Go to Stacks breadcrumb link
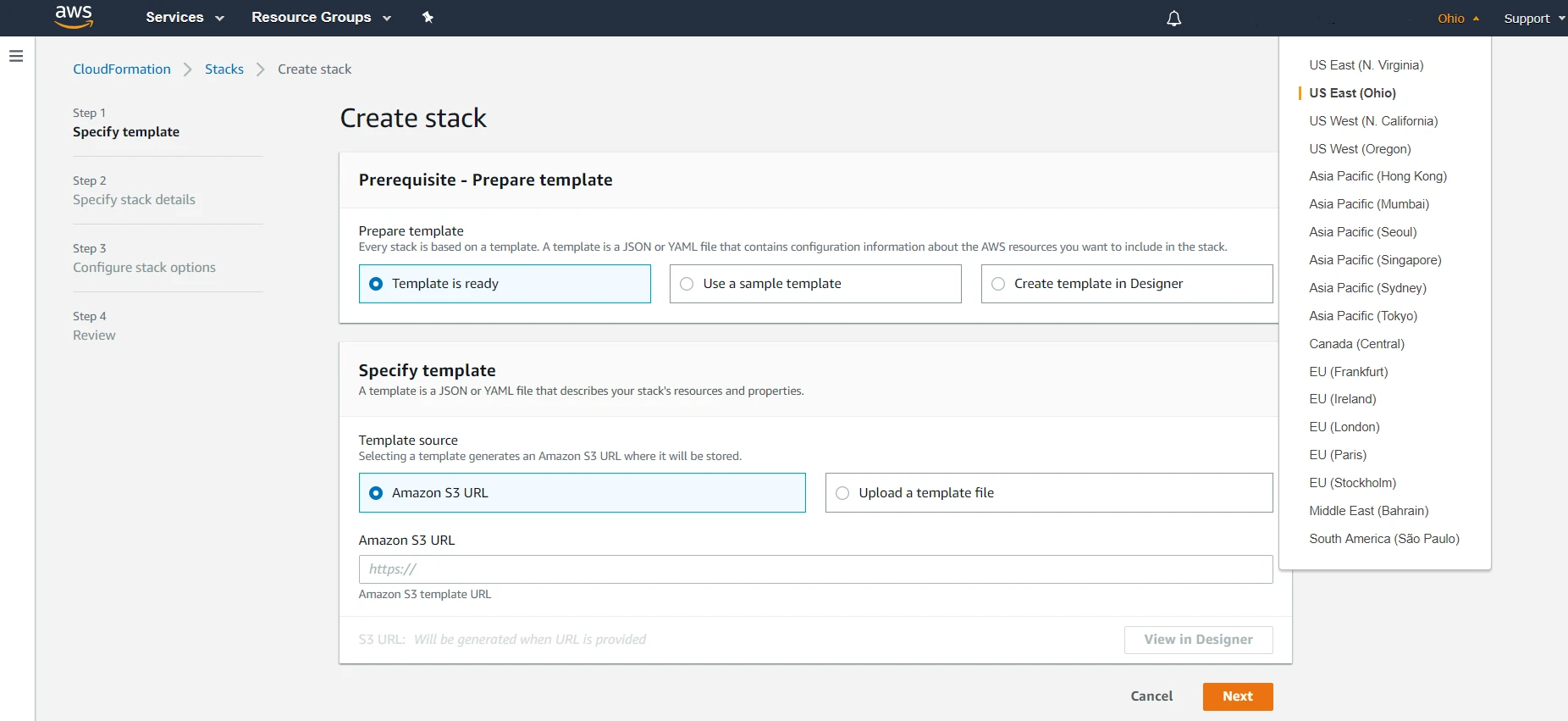This screenshot has height=721, width=1568. 224,69
